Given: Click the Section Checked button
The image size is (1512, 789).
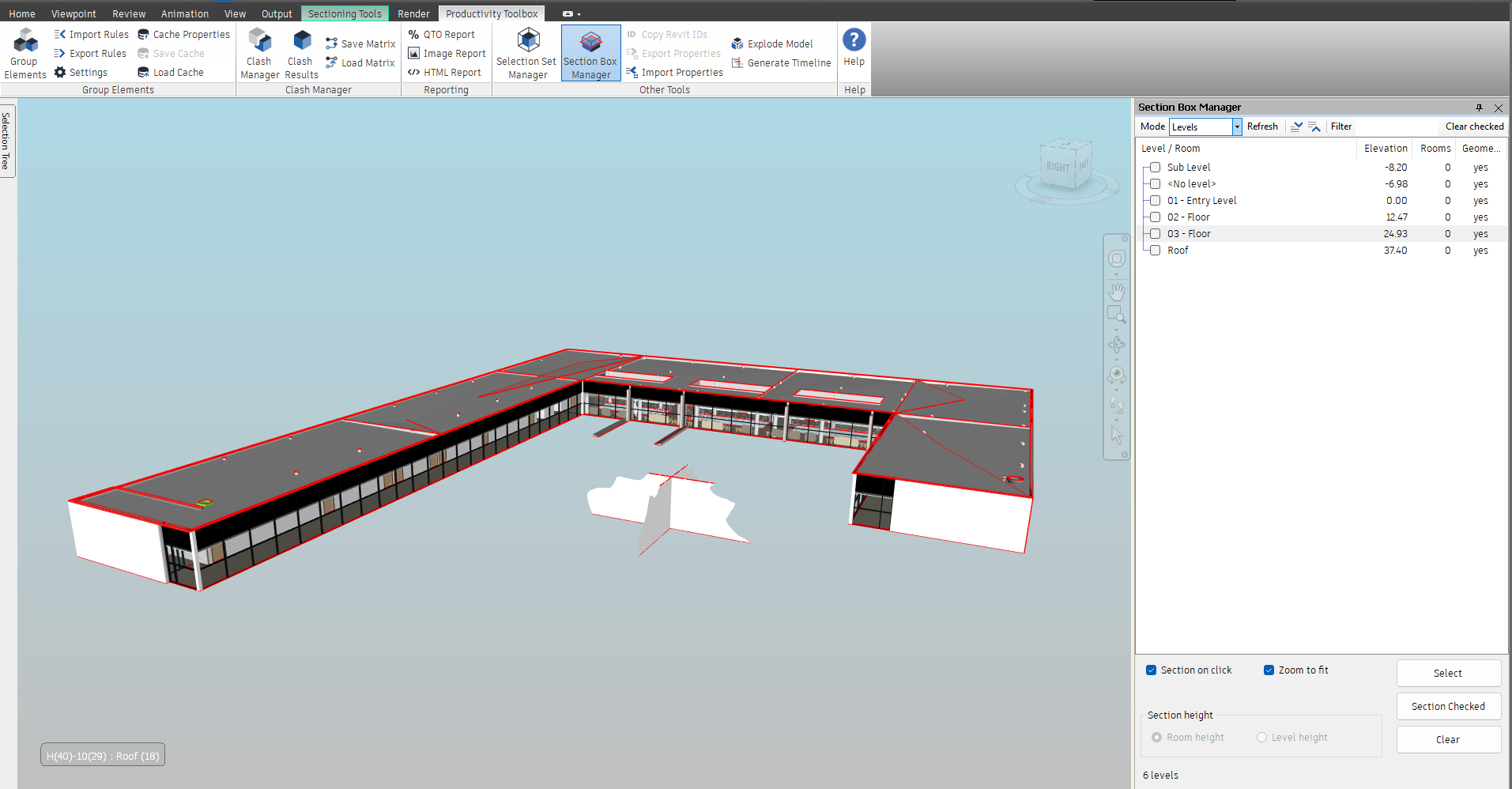Looking at the screenshot, I should coord(1448,707).
